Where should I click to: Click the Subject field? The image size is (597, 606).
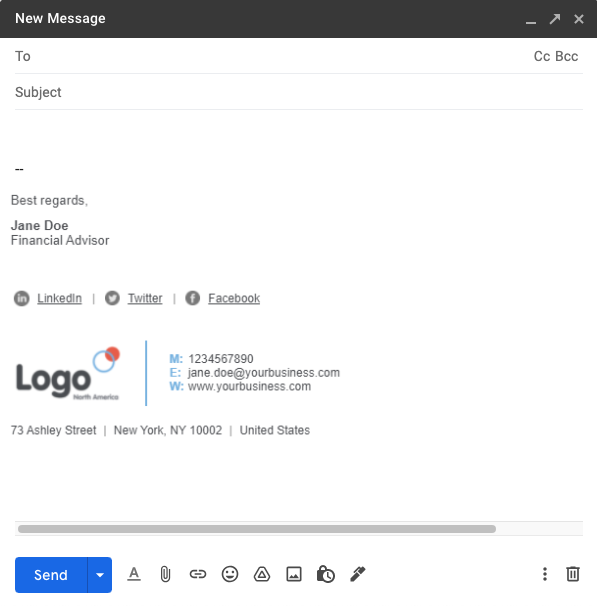298,92
